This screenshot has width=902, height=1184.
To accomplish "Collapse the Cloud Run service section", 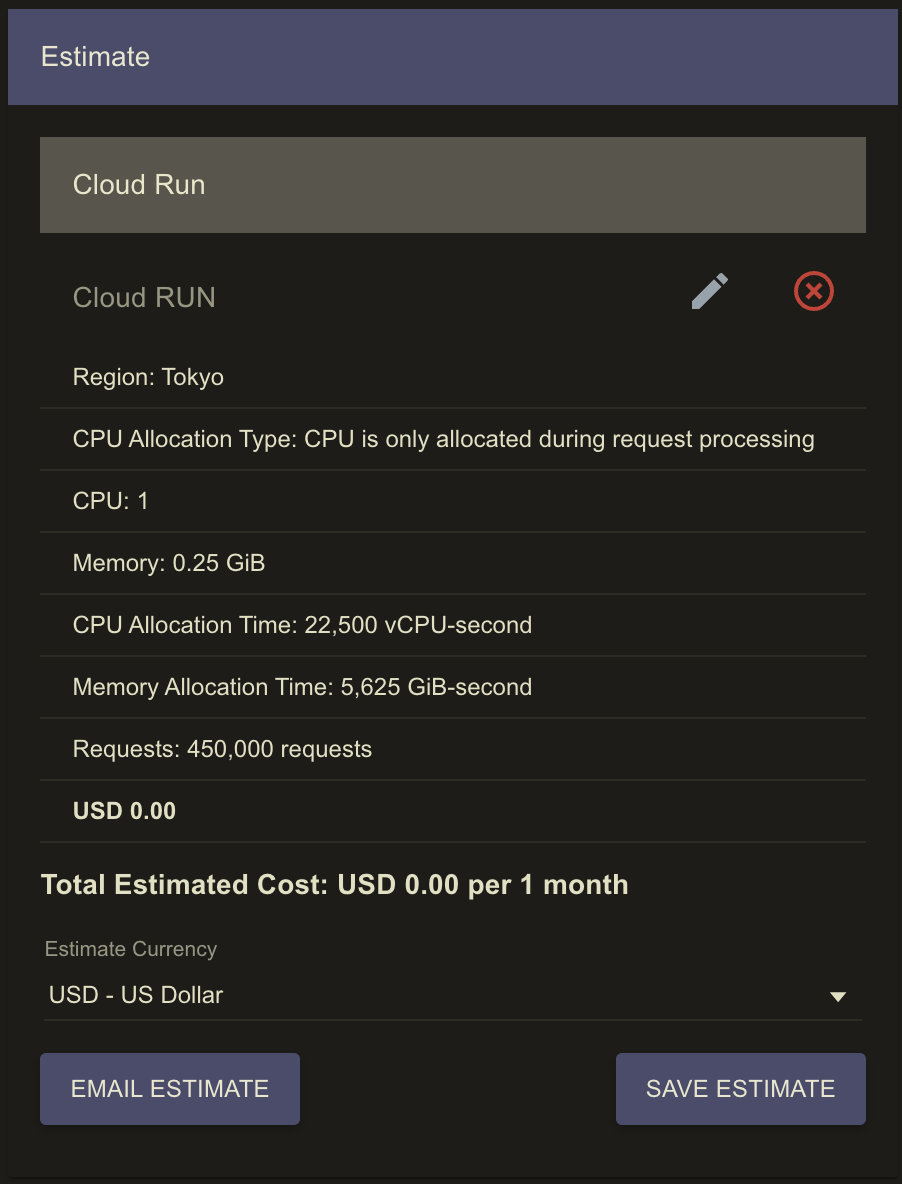I will coord(452,184).
